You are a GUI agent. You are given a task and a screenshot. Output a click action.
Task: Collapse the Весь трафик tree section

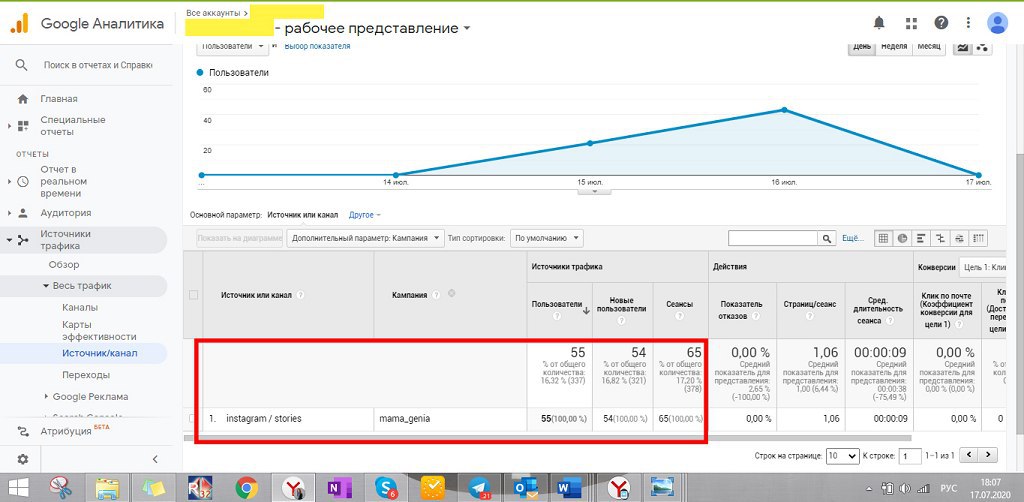(46, 286)
